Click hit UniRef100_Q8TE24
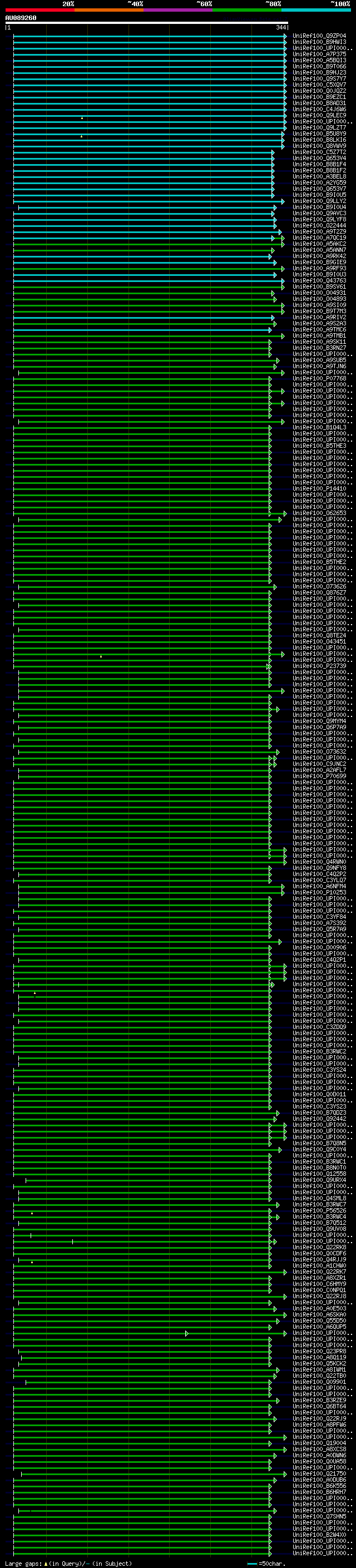The image size is (356, 1568). pyautogui.click(x=319, y=635)
